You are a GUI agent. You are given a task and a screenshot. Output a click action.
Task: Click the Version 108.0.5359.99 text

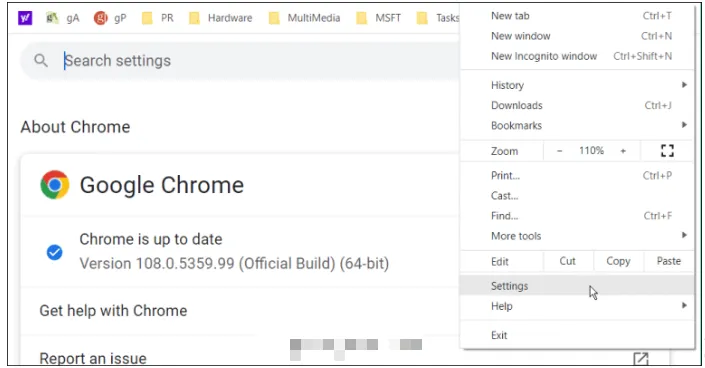click(234, 263)
